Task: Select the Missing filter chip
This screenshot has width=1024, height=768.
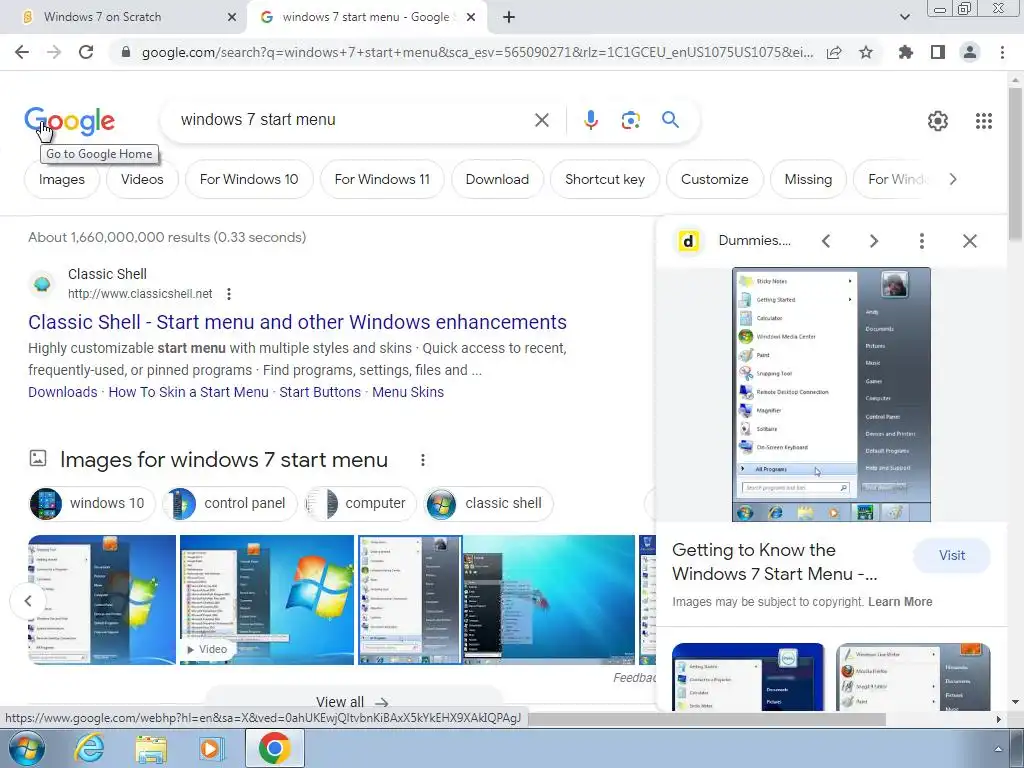Action: pyautogui.click(x=808, y=180)
